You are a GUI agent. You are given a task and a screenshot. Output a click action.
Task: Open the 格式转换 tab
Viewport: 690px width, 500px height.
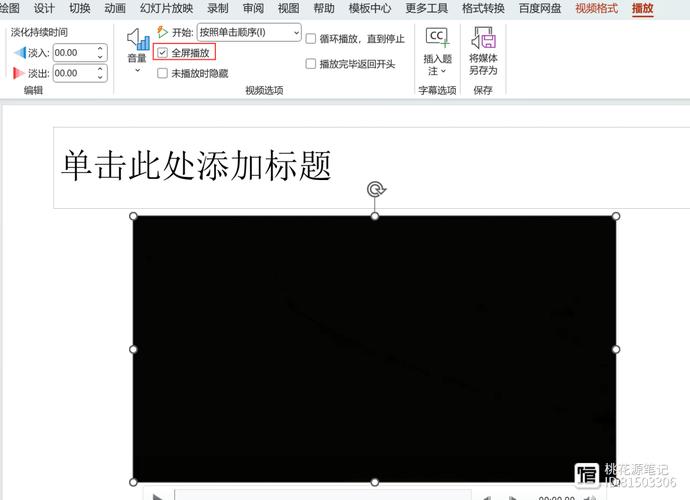point(483,8)
